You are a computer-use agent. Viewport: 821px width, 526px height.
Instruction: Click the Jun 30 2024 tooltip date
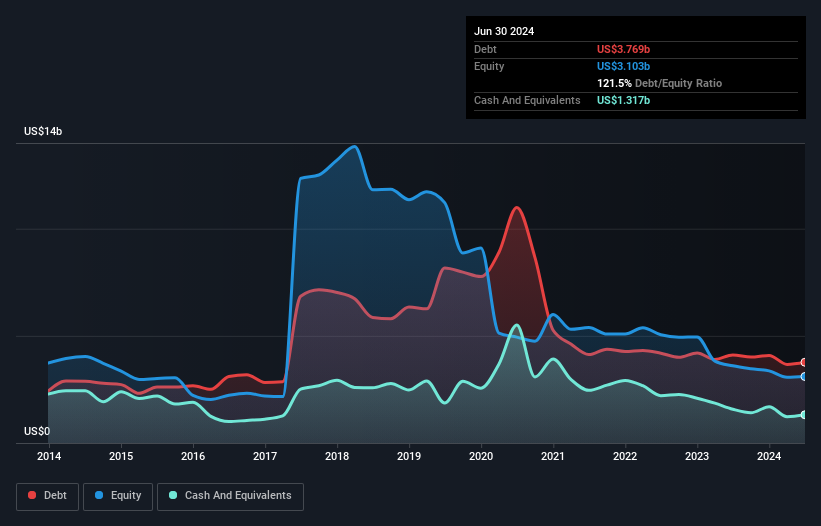click(x=504, y=31)
